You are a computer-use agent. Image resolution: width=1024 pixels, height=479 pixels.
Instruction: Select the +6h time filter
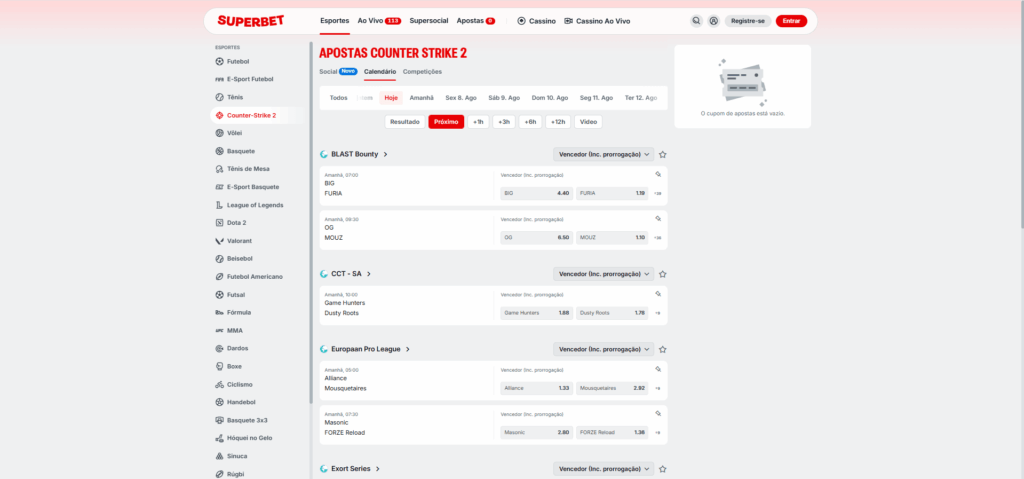pyautogui.click(x=530, y=122)
